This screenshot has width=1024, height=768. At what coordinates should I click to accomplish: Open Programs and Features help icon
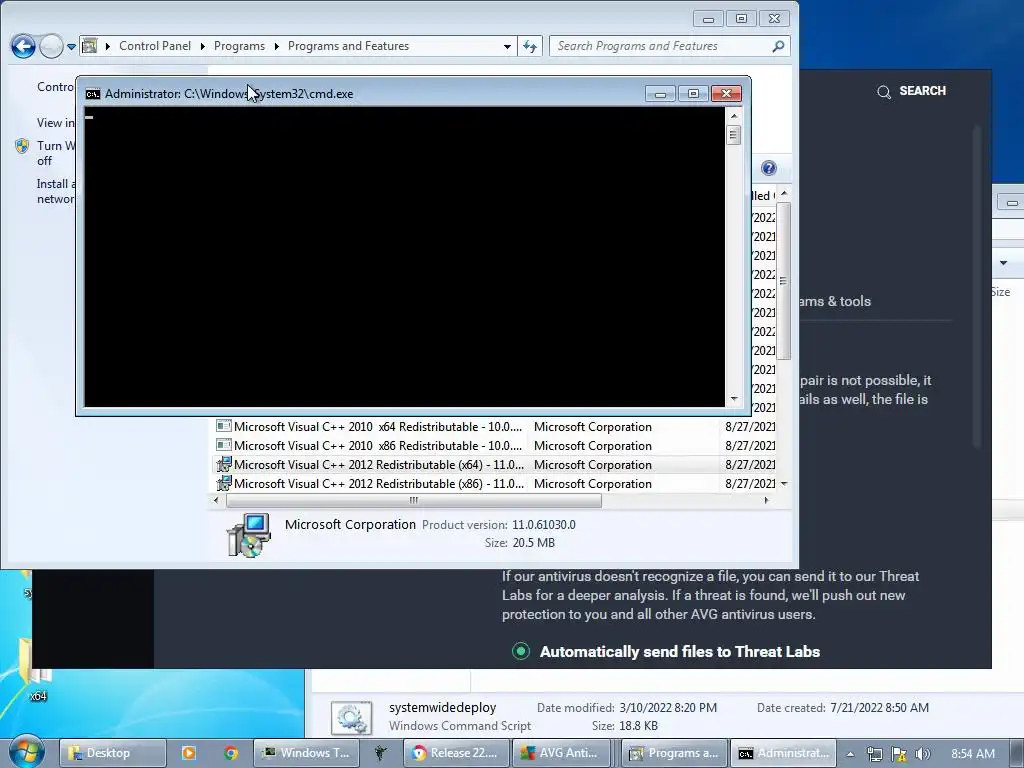769,168
